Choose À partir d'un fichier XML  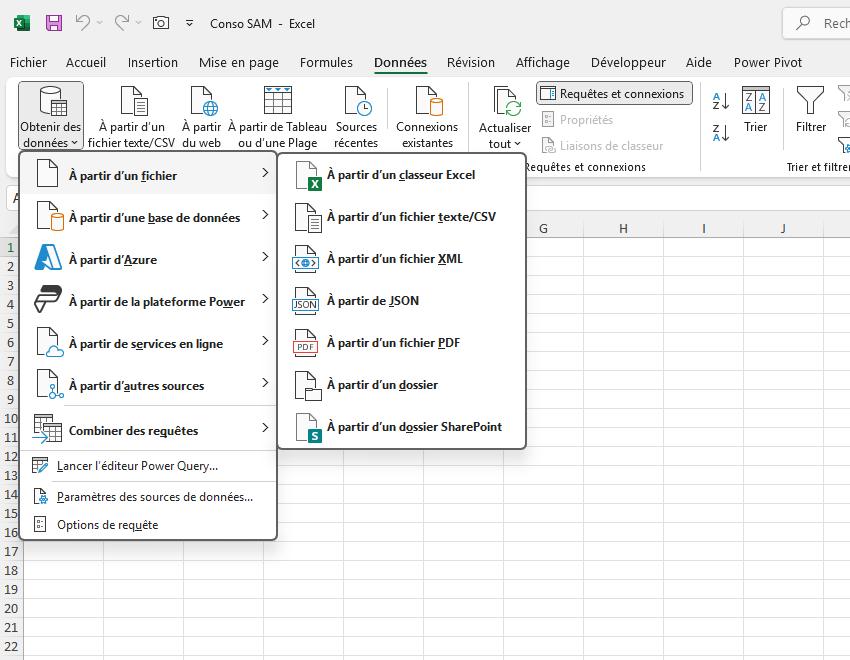pyautogui.click(x=402, y=258)
